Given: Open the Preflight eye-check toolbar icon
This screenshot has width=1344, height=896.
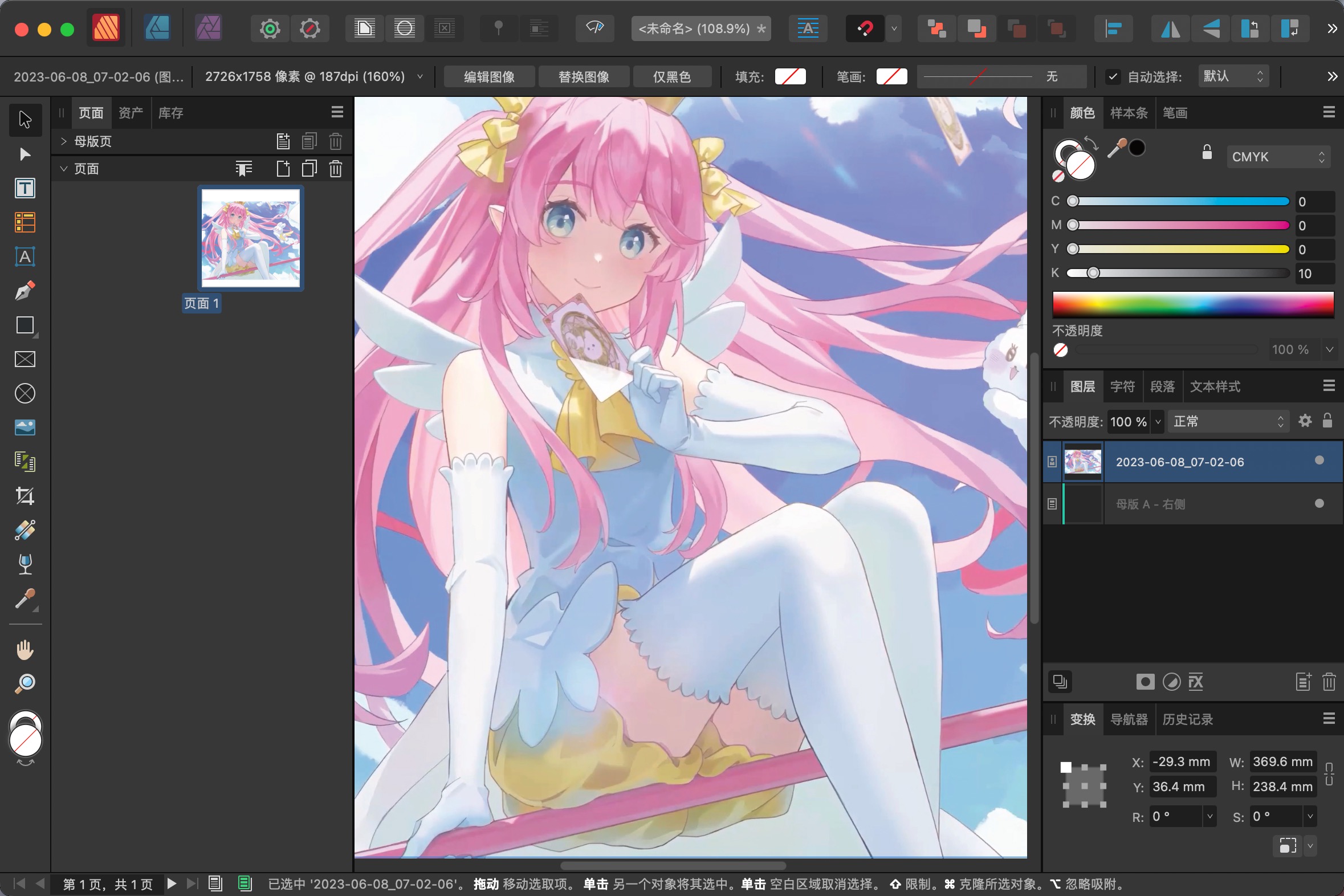Looking at the screenshot, I should pyautogui.click(x=595, y=28).
